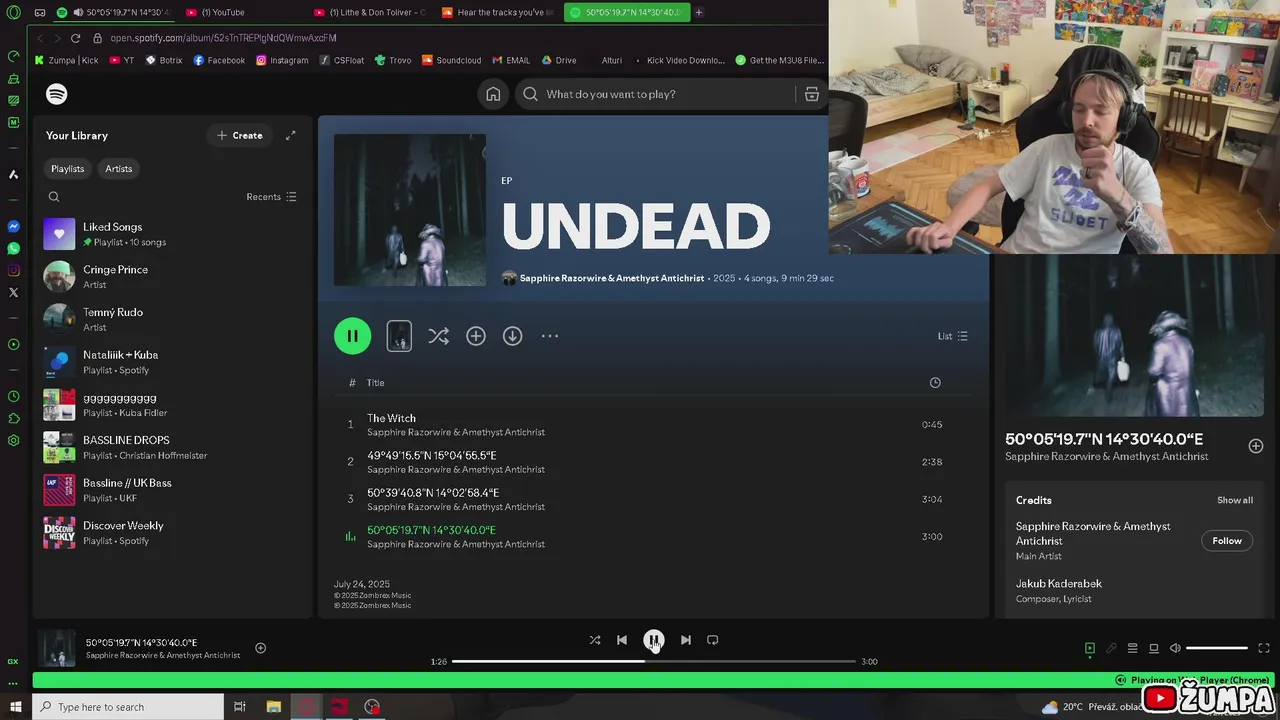The width and height of the screenshot is (1280, 720).
Task: Toggle shuffle for the UNDEAD album
Action: click(438, 336)
